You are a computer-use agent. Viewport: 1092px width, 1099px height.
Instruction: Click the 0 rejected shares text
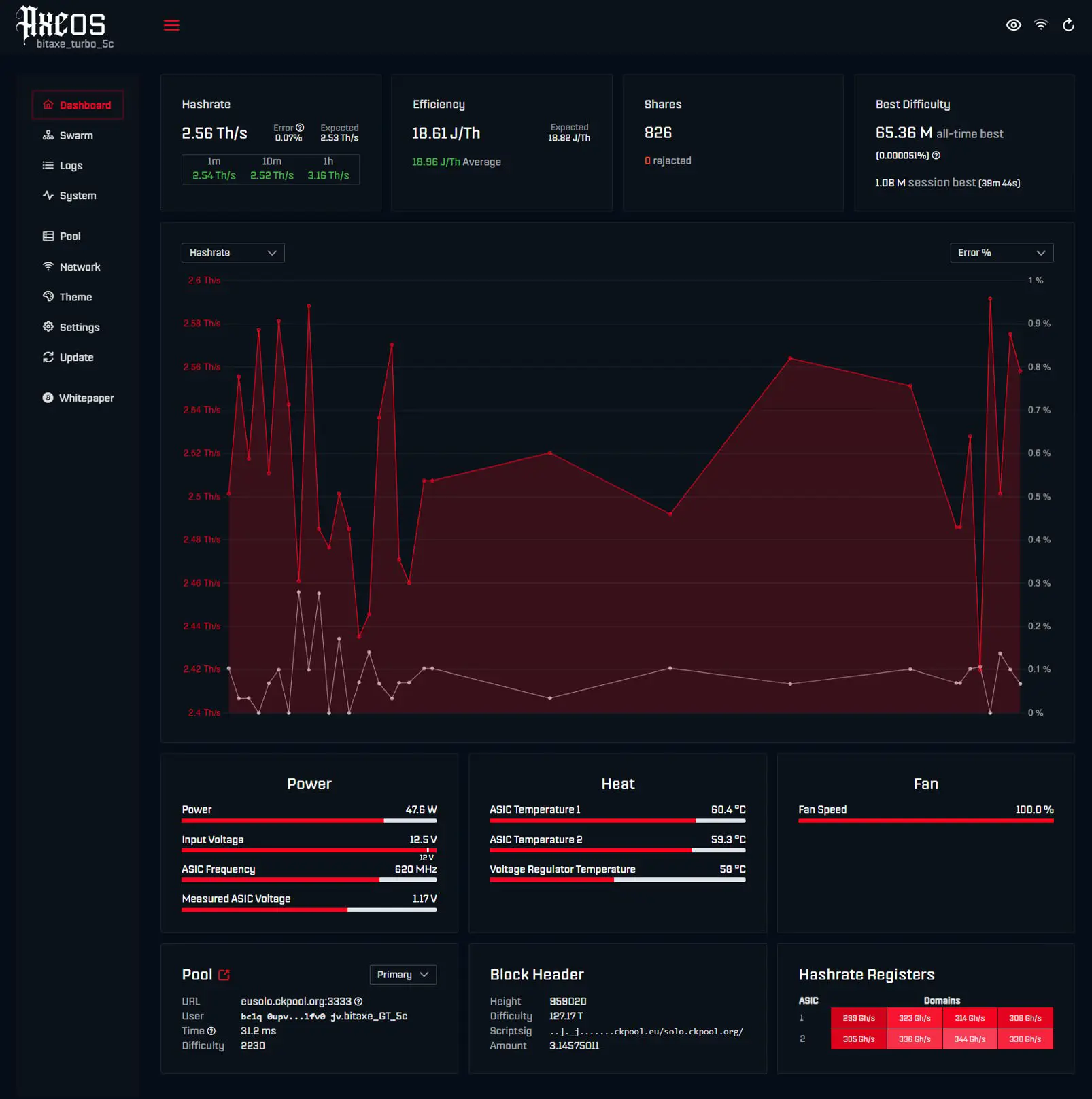coord(668,161)
